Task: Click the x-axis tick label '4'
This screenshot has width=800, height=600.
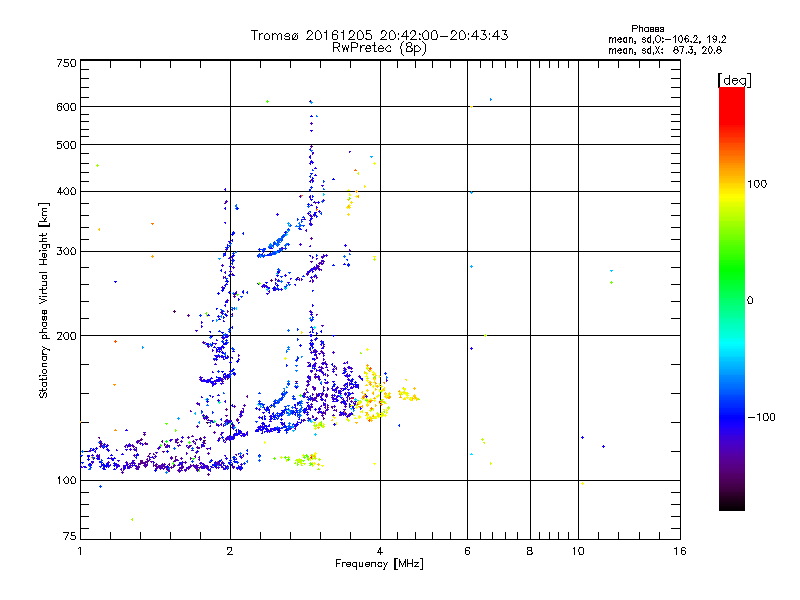Action: (x=380, y=551)
